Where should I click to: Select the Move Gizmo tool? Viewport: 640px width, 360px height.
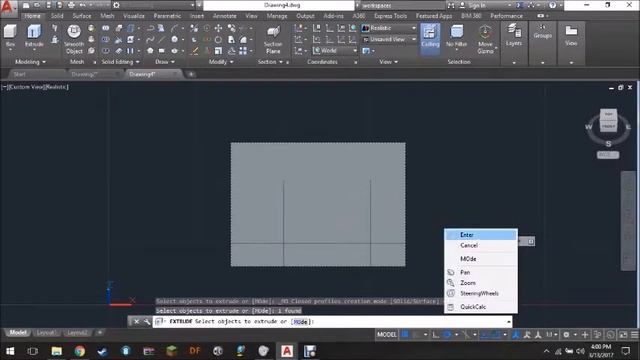click(x=485, y=39)
